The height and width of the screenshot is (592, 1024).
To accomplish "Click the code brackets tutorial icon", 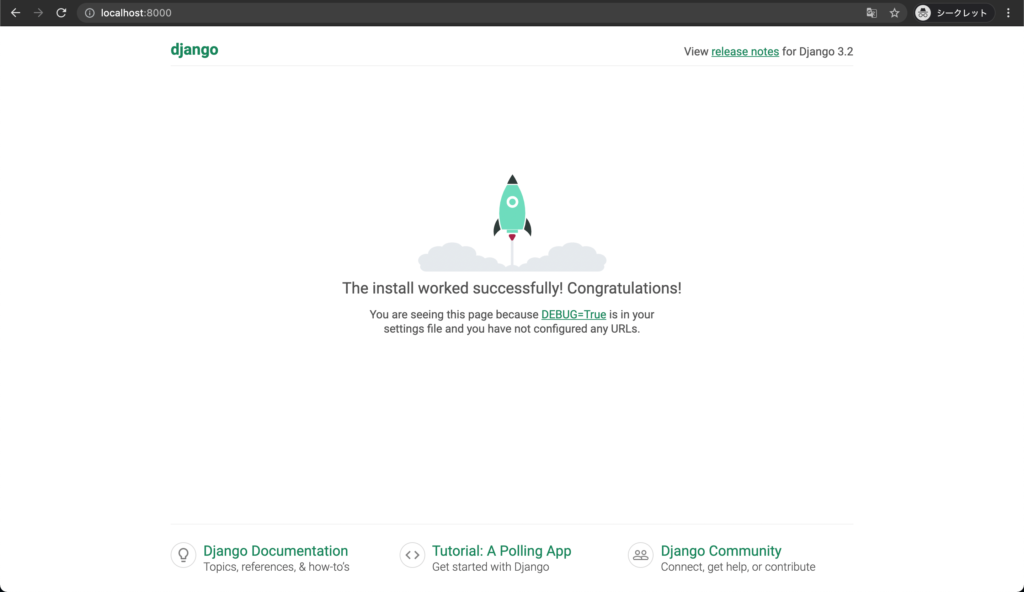I will click(x=412, y=555).
